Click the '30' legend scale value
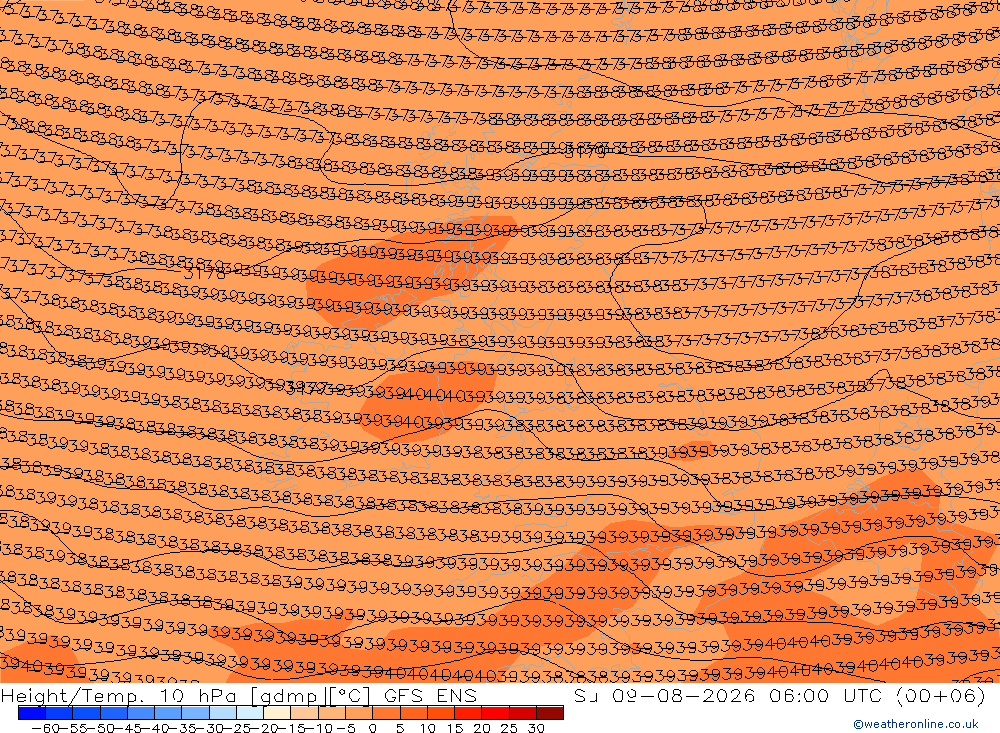 (x=536, y=728)
